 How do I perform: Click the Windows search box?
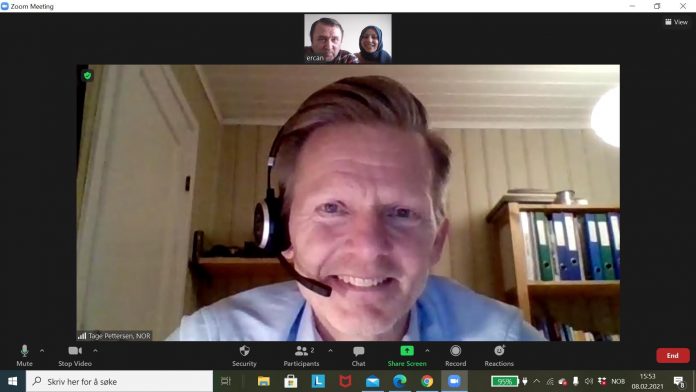[120, 381]
